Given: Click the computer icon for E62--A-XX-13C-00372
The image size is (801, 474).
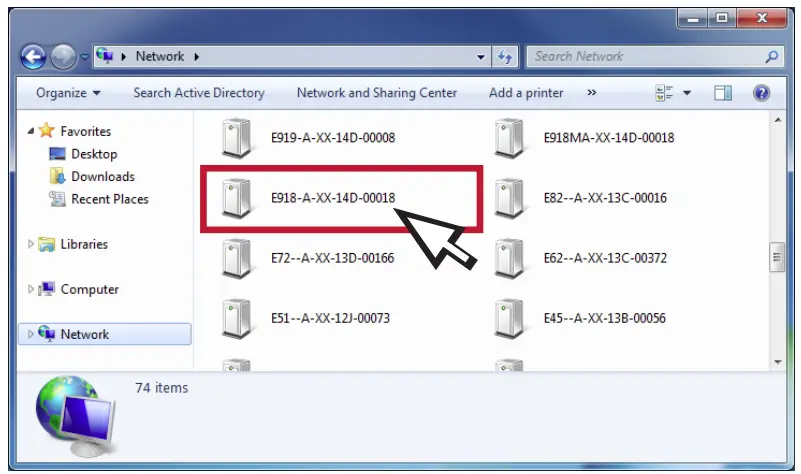Looking at the screenshot, I should click(509, 258).
